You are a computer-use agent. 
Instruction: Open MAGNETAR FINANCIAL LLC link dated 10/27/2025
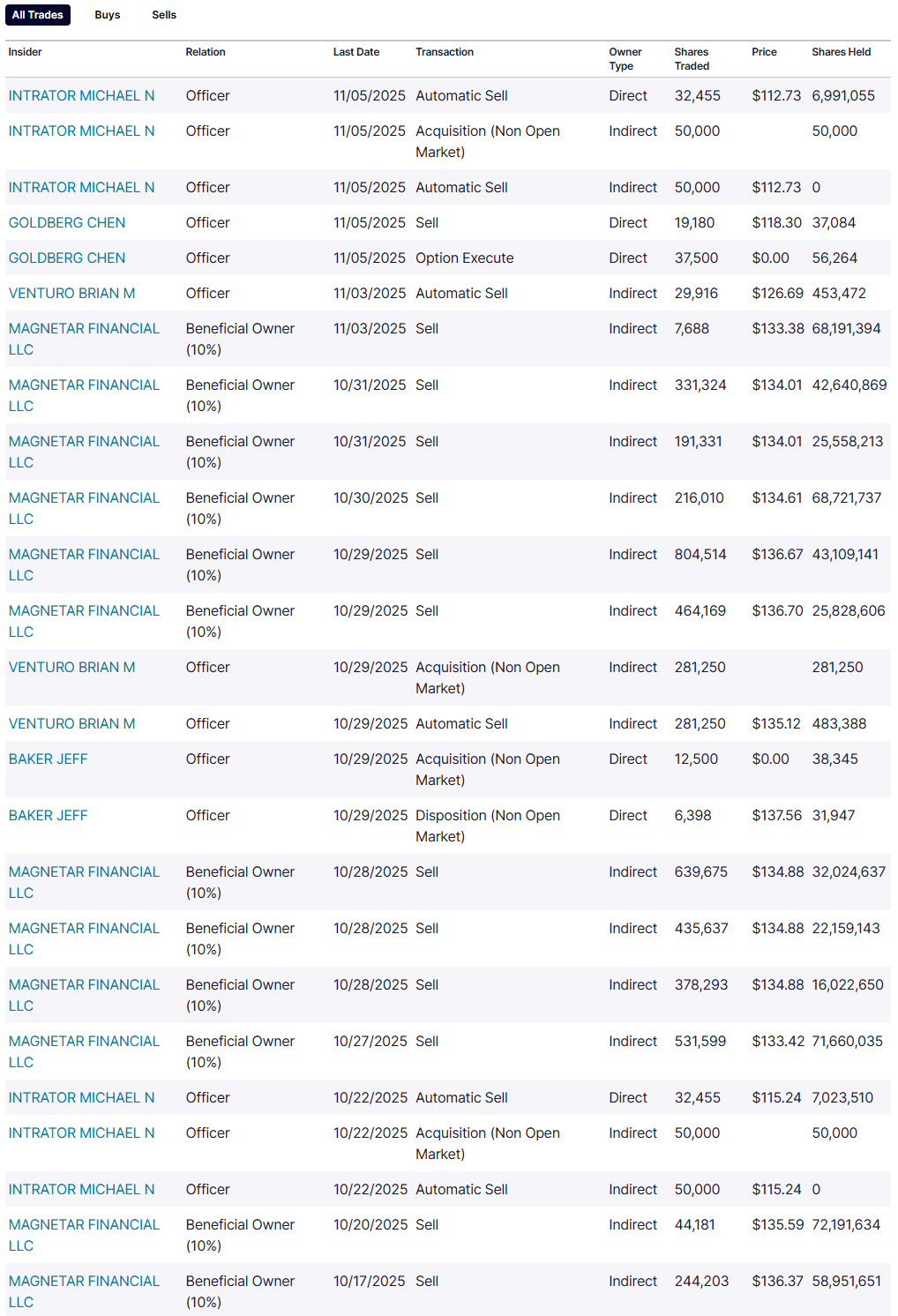pyautogui.click(x=84, y=1041)
